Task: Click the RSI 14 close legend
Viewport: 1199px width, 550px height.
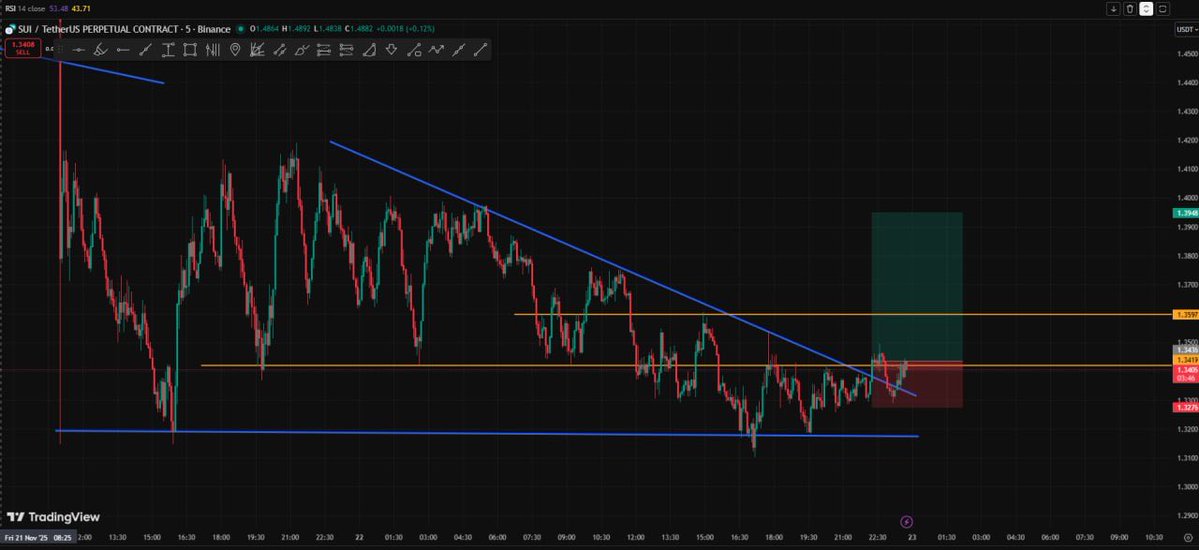Action: coord(24,8)
